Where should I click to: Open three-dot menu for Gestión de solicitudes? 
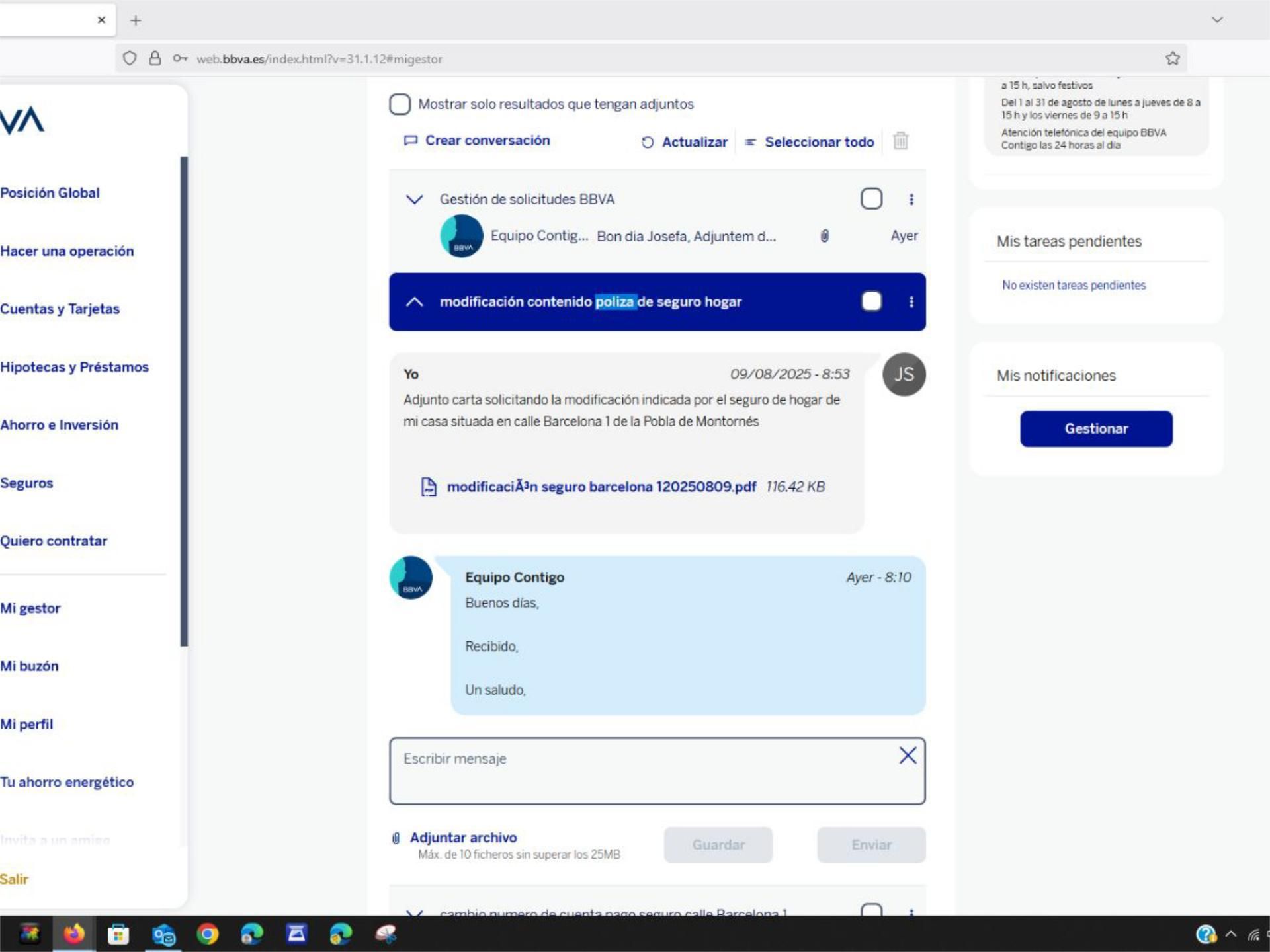pos(911,199)
